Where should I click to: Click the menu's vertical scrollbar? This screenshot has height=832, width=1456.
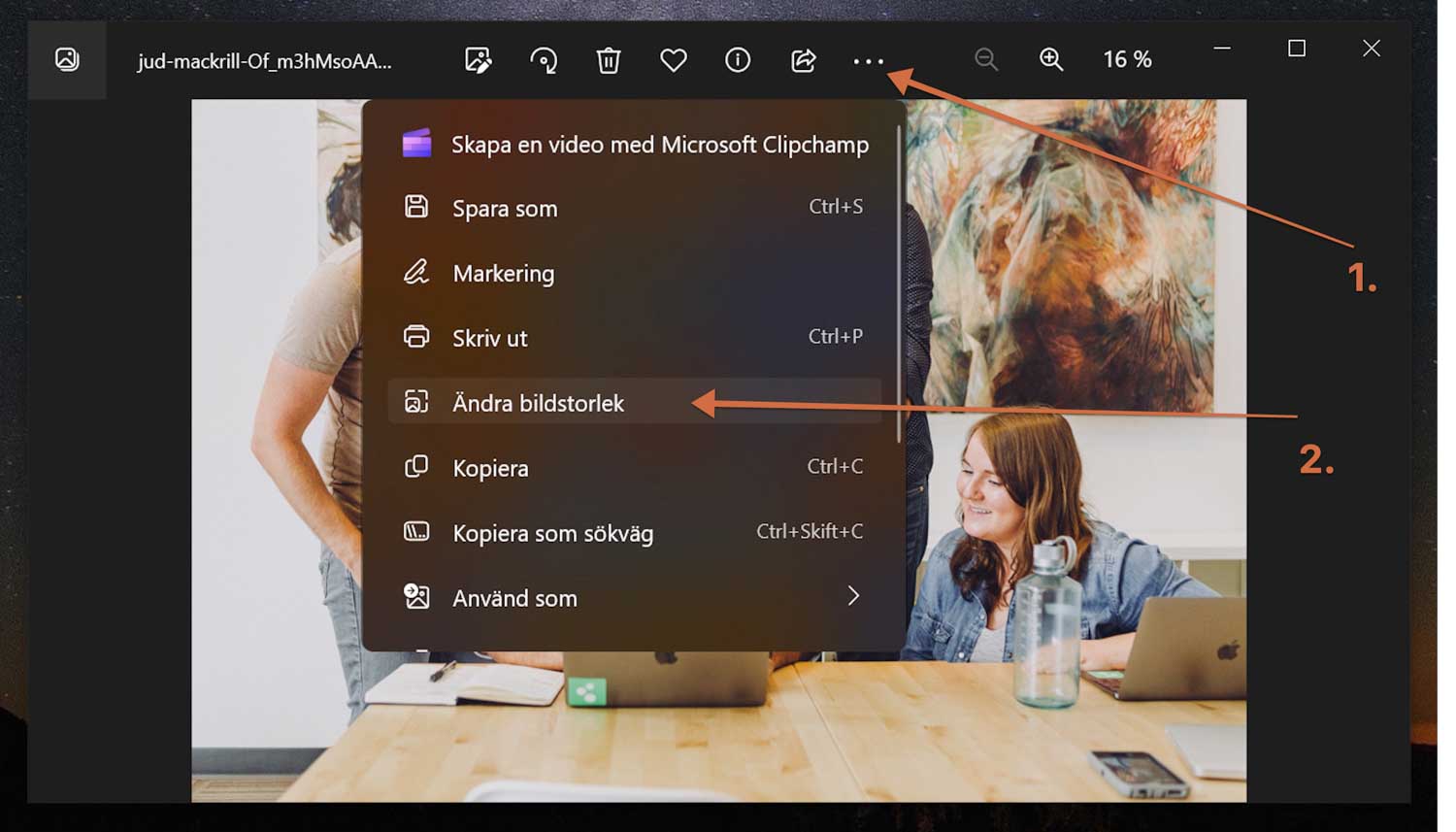pos(900,282)
